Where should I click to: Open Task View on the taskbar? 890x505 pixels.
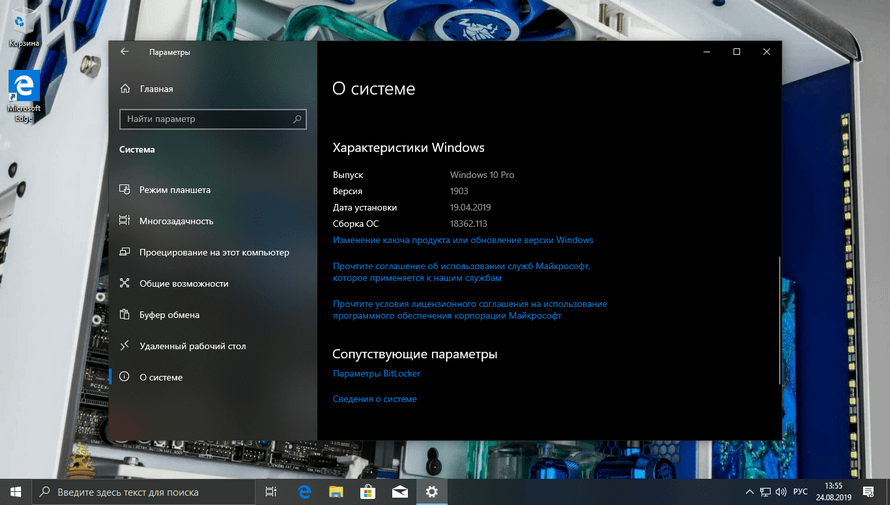click(271, 492)
